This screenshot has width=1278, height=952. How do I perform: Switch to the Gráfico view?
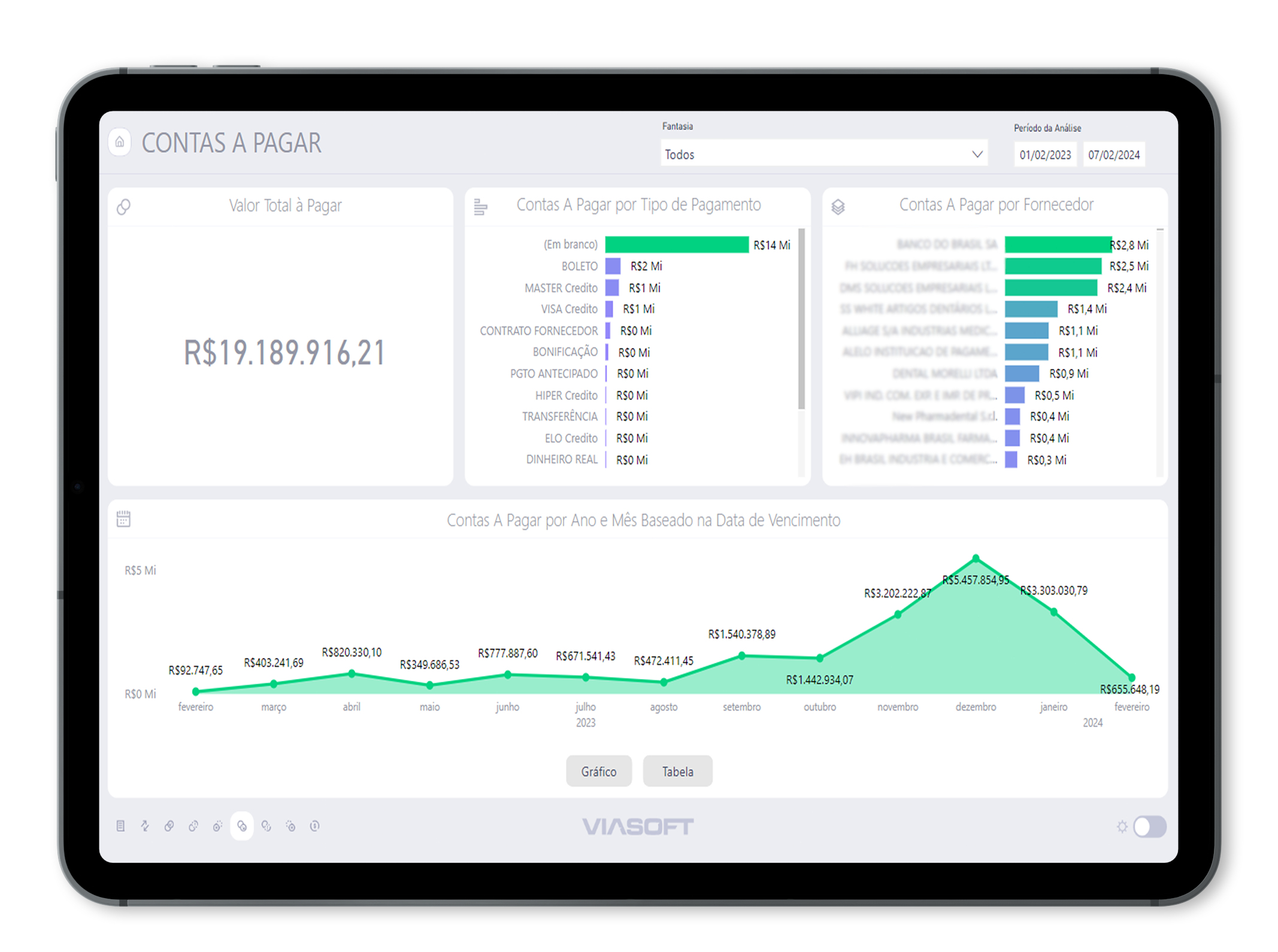point(598,771)
